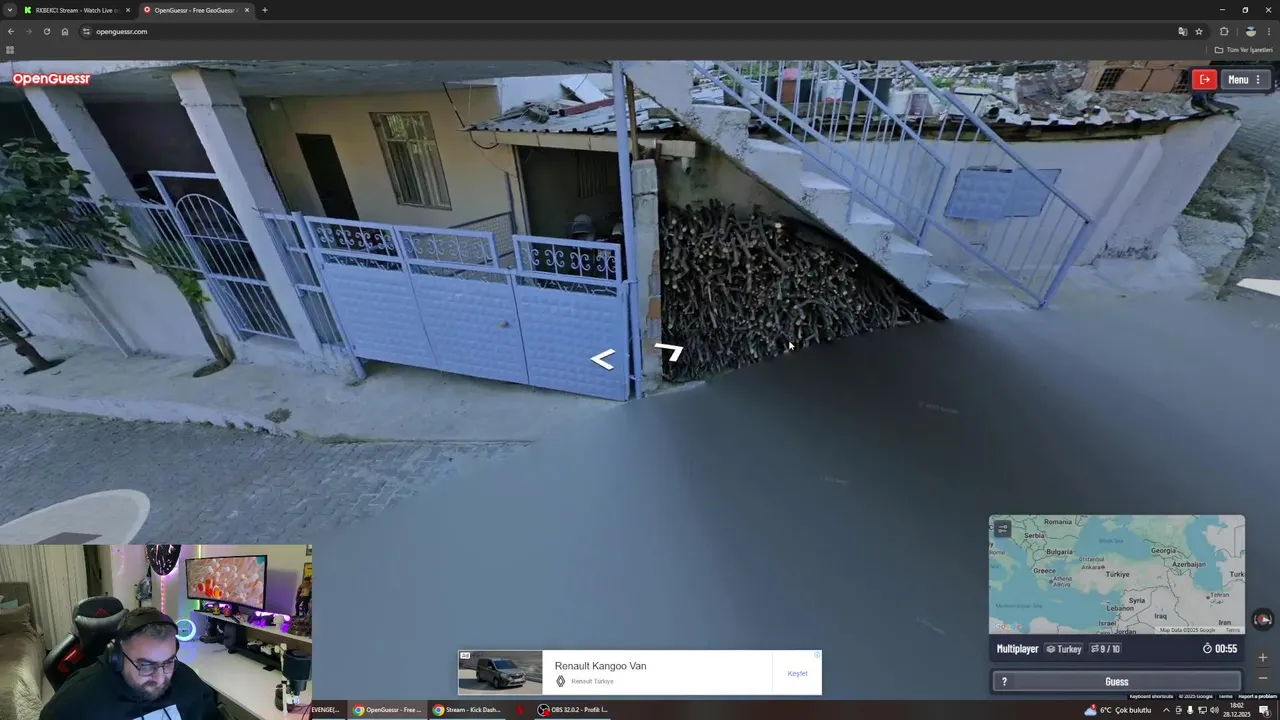Click the Keyboard shortcuts link
This screenshot has height=720, width=1280.
(1151, 696)
